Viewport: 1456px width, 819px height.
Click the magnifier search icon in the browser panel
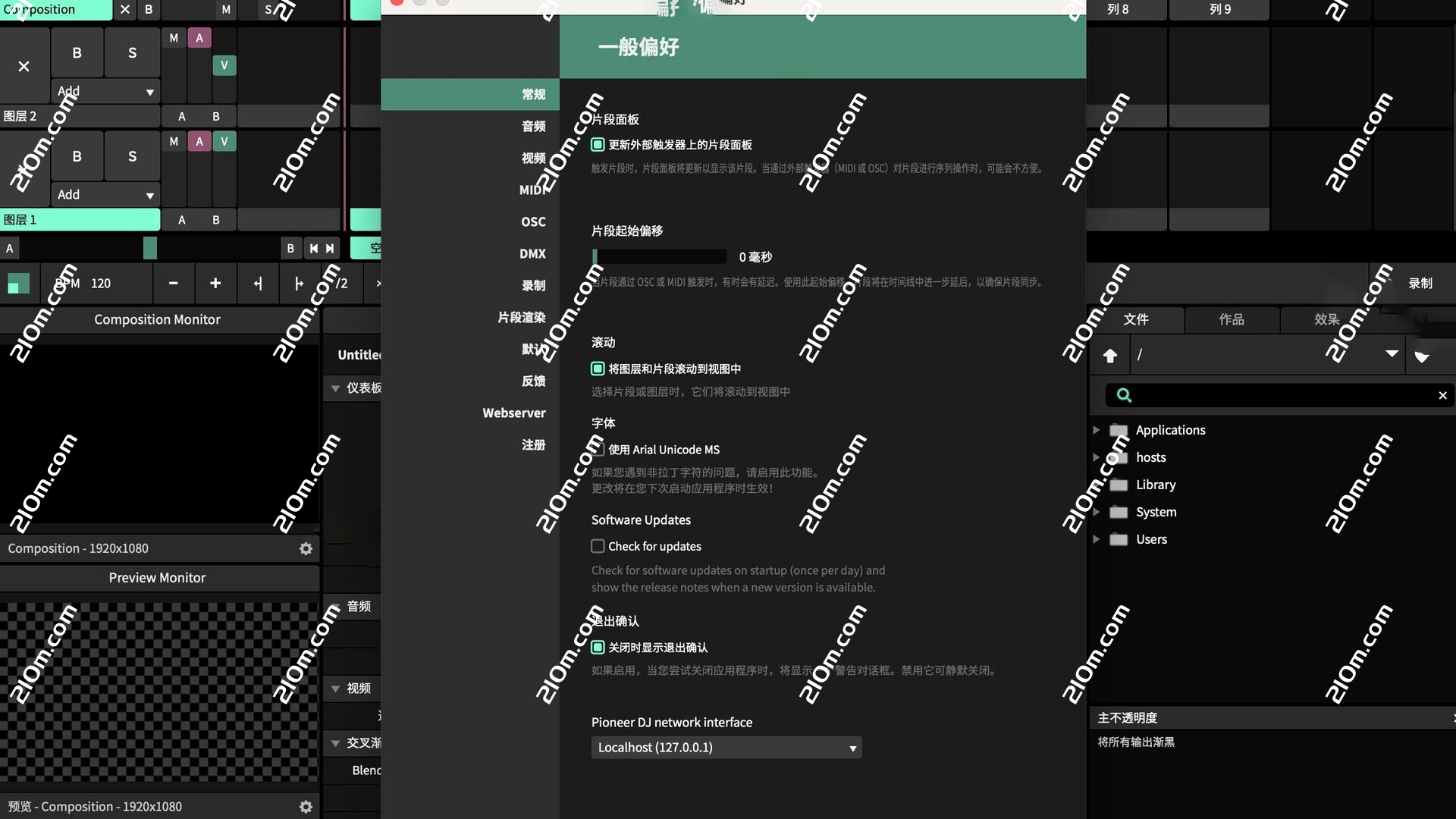(x=1124, y=395)
